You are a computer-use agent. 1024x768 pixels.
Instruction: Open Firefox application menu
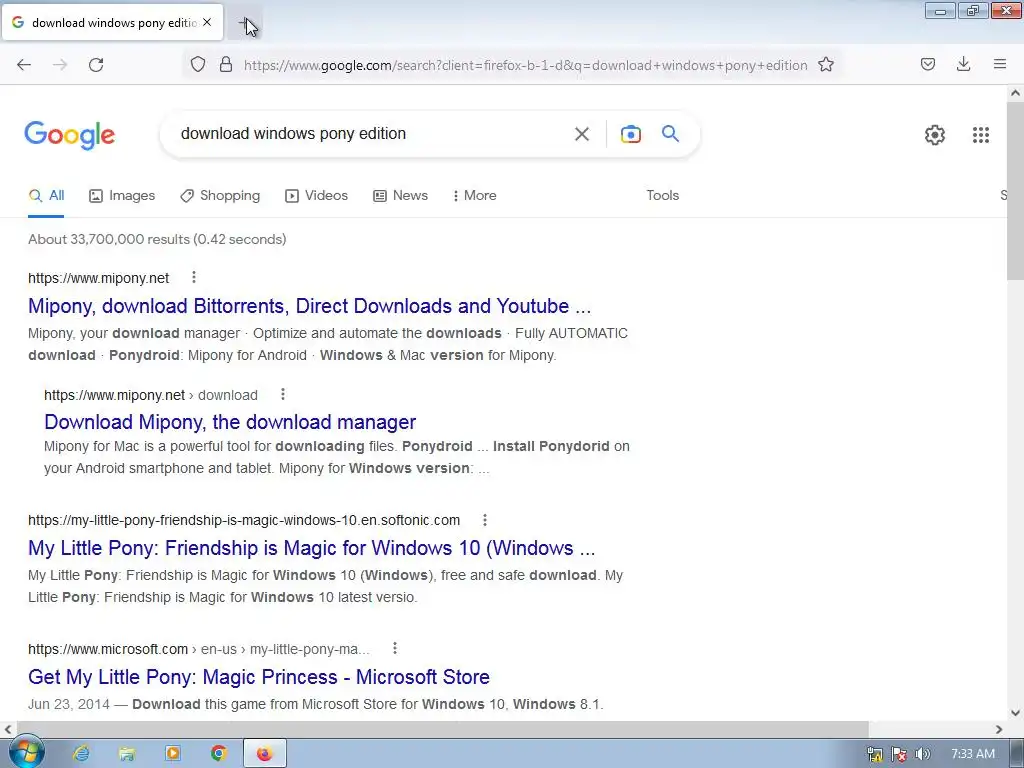1000,65
